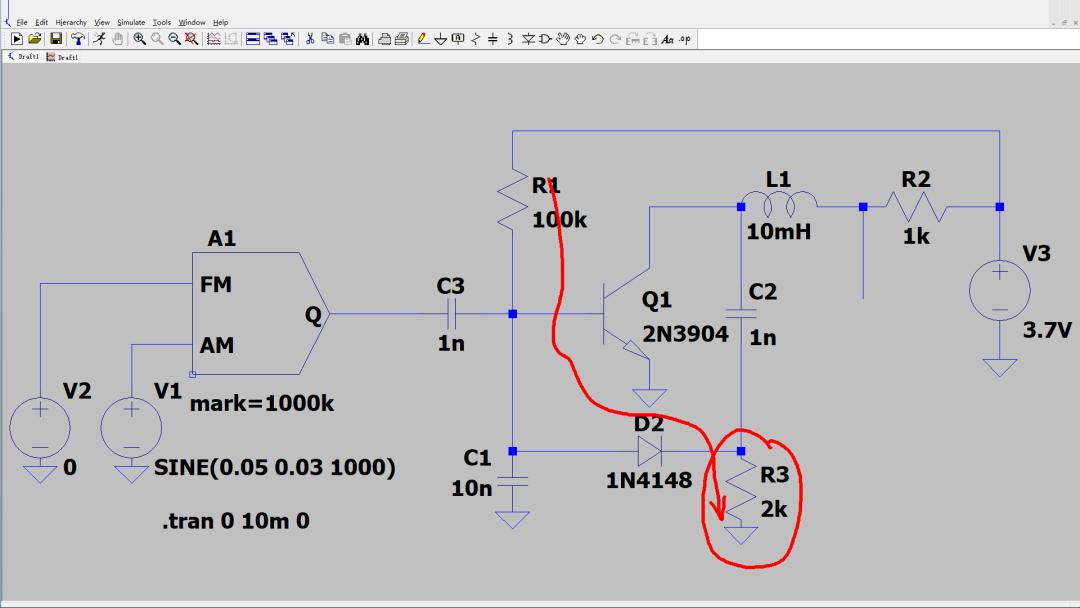Select the Draw Wire pencil tool
Viewport: 1080px width, 608px height.
[423, 39]
